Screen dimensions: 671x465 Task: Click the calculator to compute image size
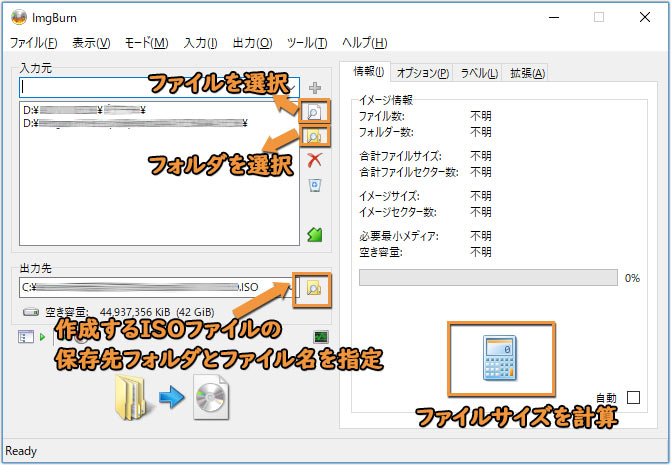[x=501, y=358]
